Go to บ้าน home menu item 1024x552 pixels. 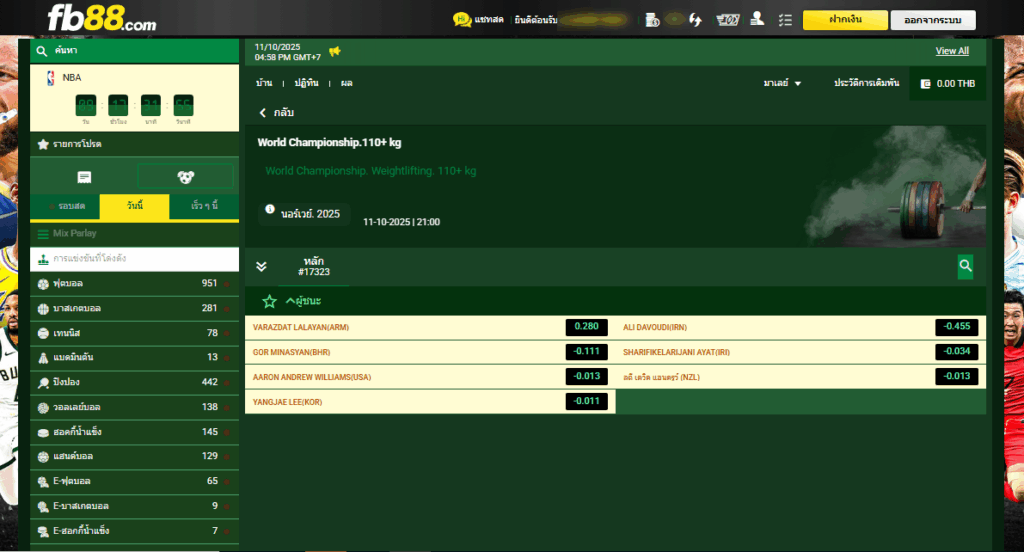click(x=264, y=83)
